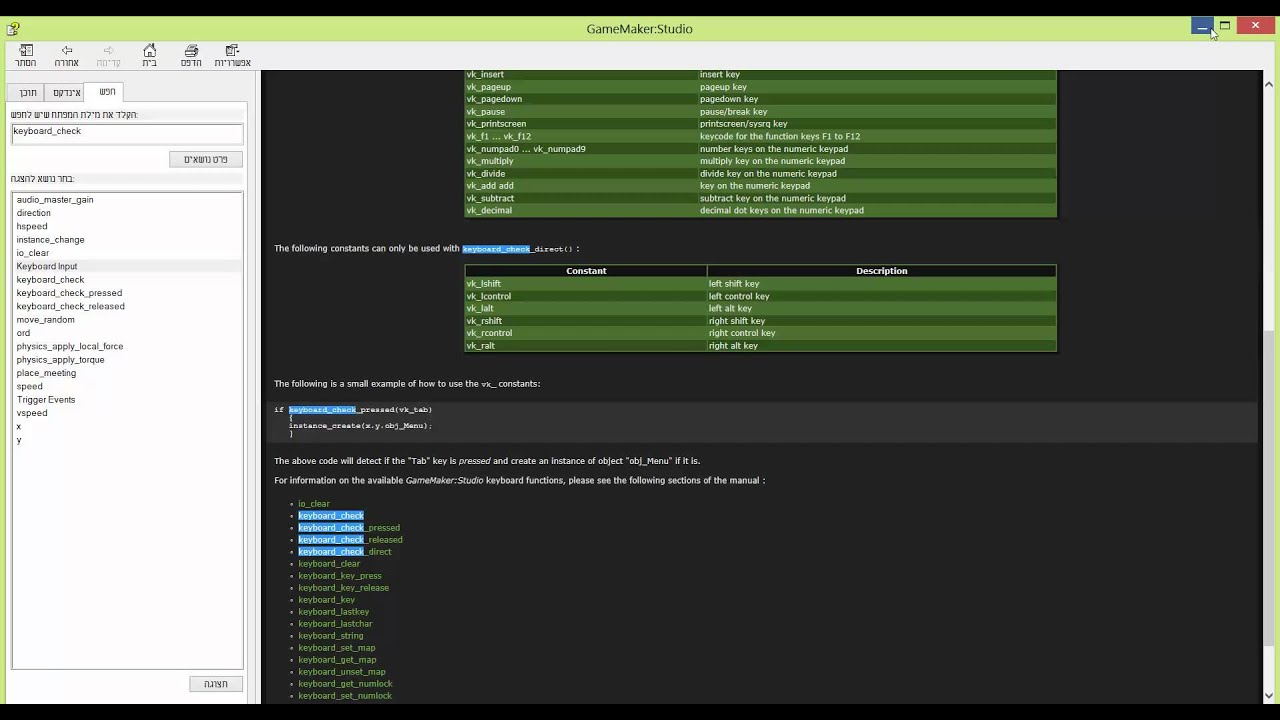Follow the keyboard_set_map link
The image size is (1280, 720).
coord(337,648)
